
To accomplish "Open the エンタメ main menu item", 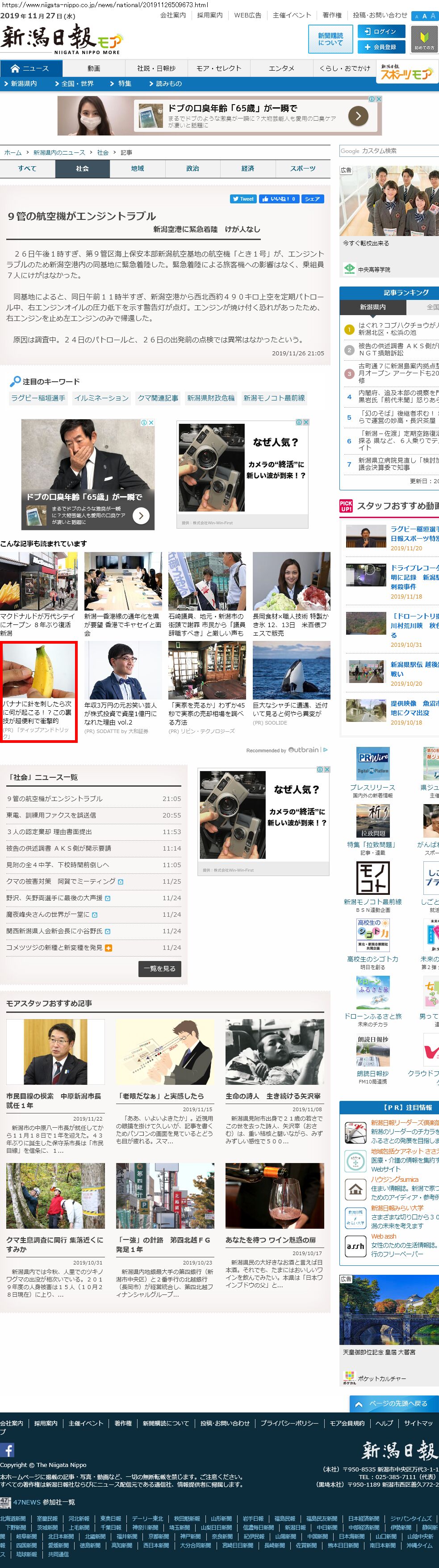I will point(281,69).
